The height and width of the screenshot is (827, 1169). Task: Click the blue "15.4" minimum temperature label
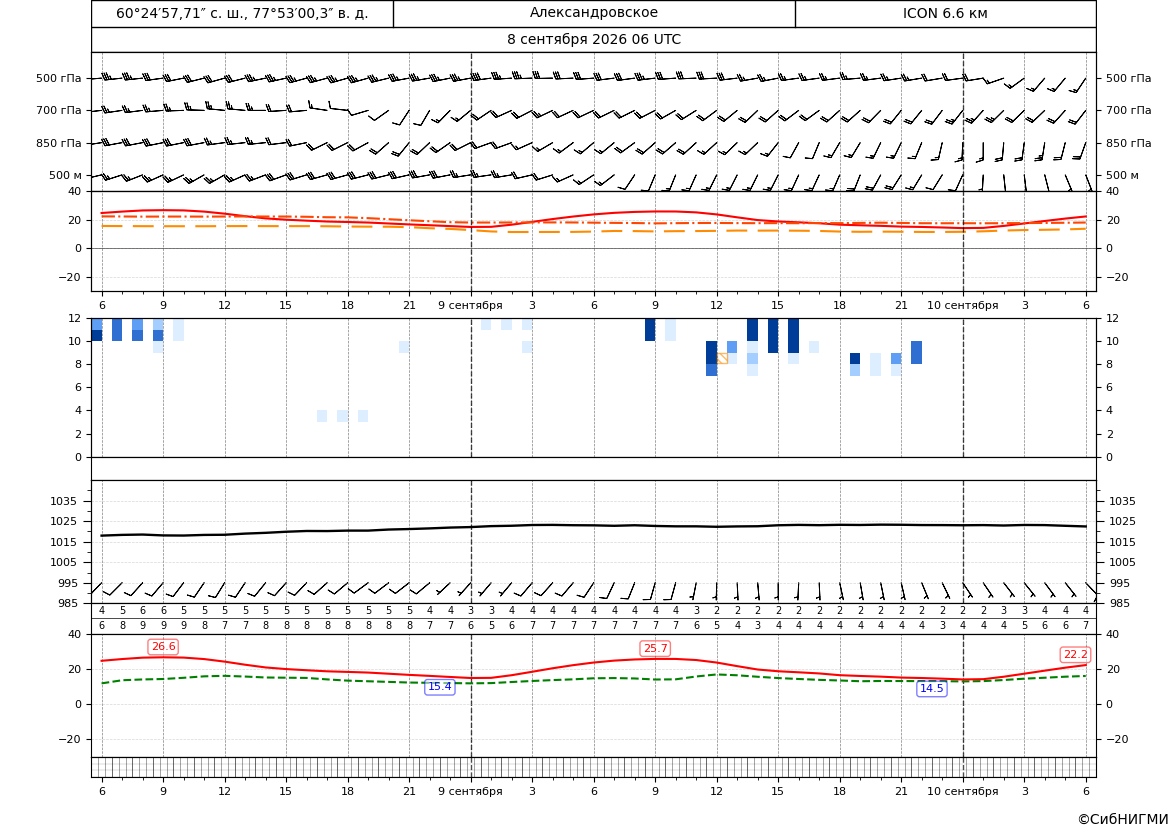pyautogui.click(x=439, y=686)
